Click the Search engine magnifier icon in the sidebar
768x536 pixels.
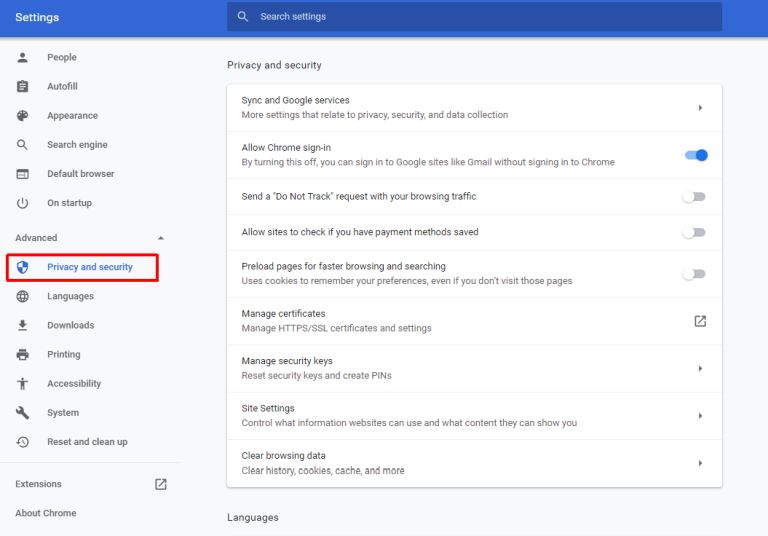click(22, 145)
